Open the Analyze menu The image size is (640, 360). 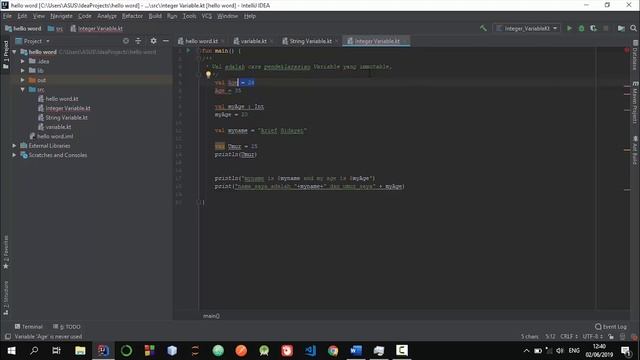coord(107,16)
